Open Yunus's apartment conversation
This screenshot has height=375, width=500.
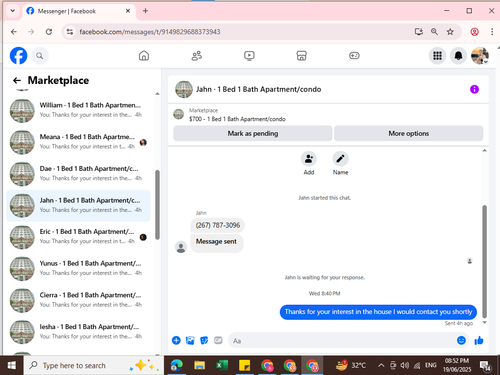click(78, 268)
